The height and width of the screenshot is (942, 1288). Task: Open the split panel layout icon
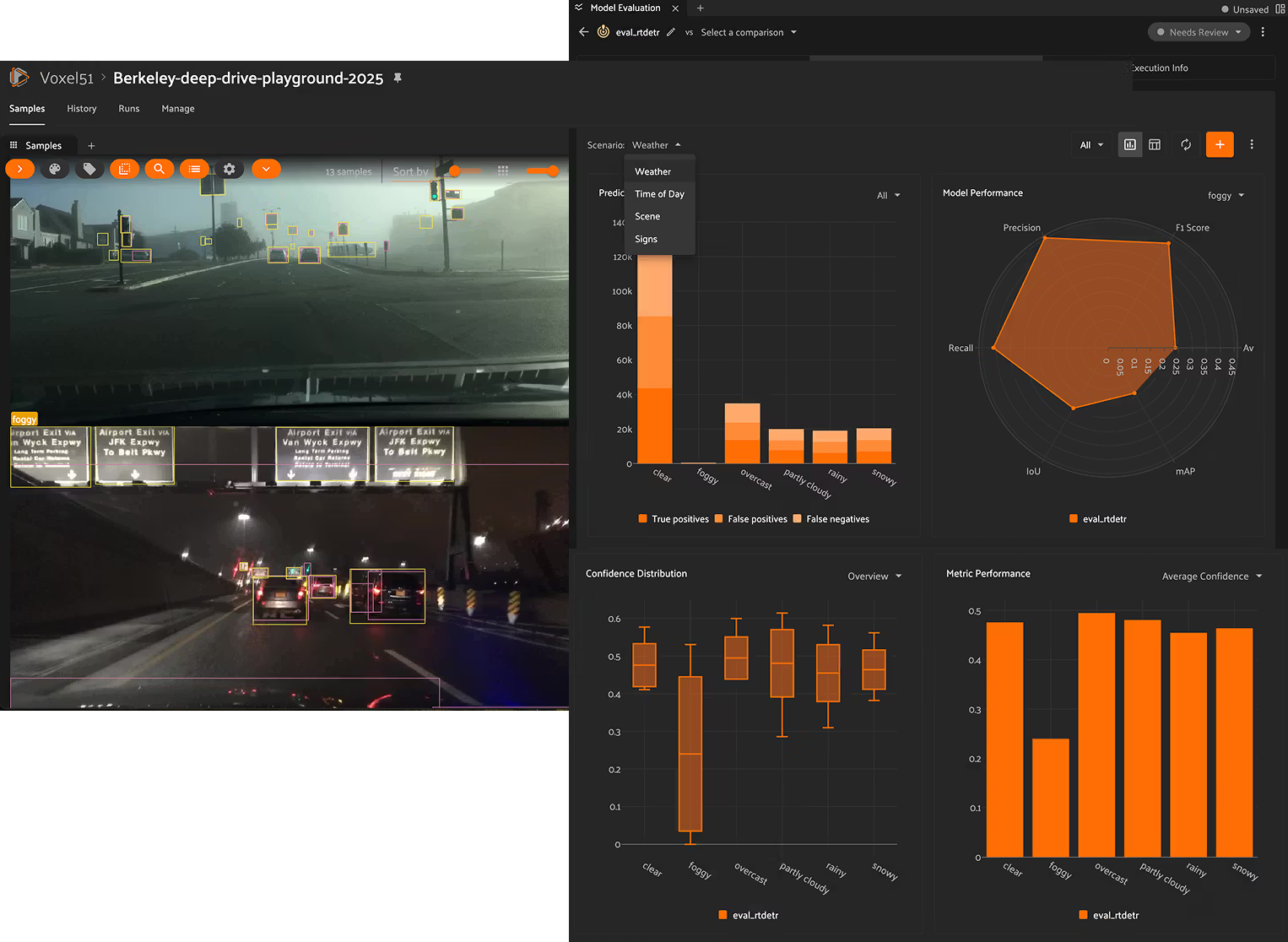pyautogui.click(x=1280, y=8)
